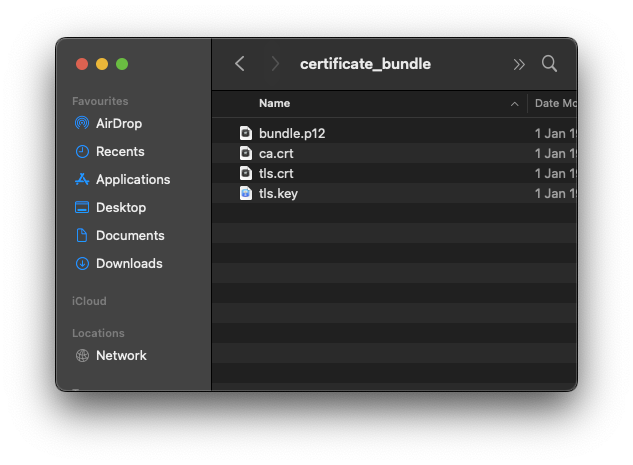Click the Recents clock icon
This screenshot has height=465, width=633.
[x=82, y=151]
